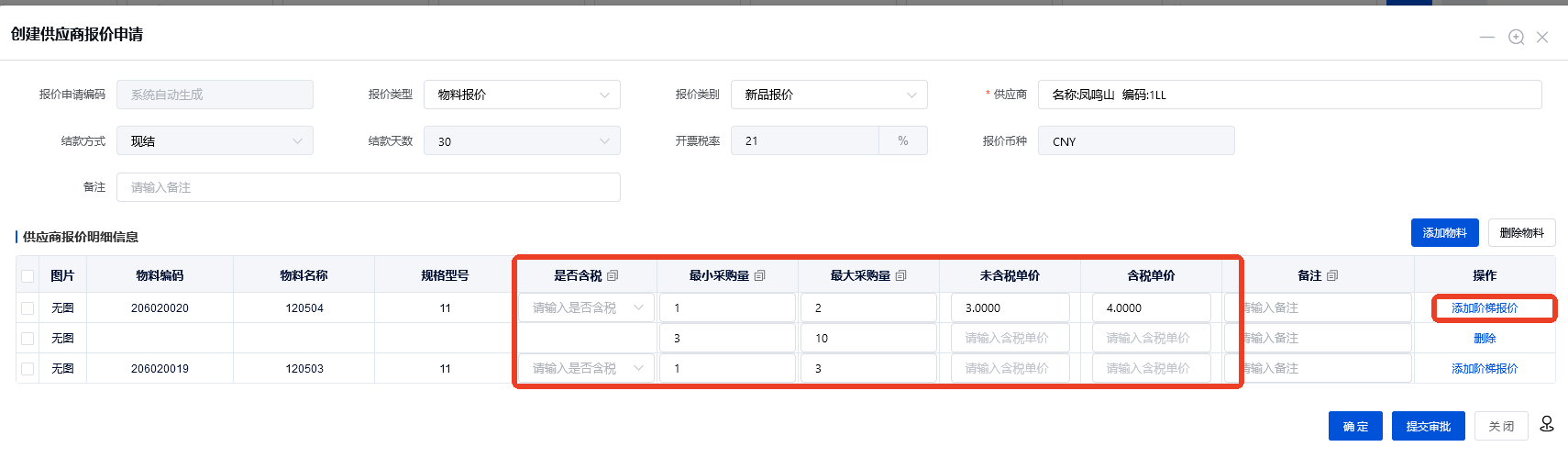
Task: Click 含税单价 input showing 4.0000
Action: 1152,307
